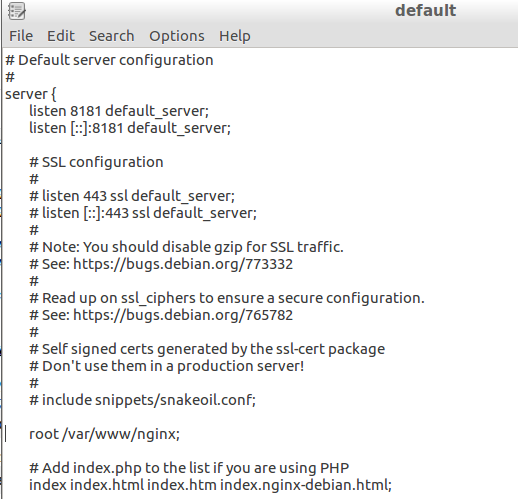Click the 'listen [::]:8181 default_server;' line

(x=130, y=128)
